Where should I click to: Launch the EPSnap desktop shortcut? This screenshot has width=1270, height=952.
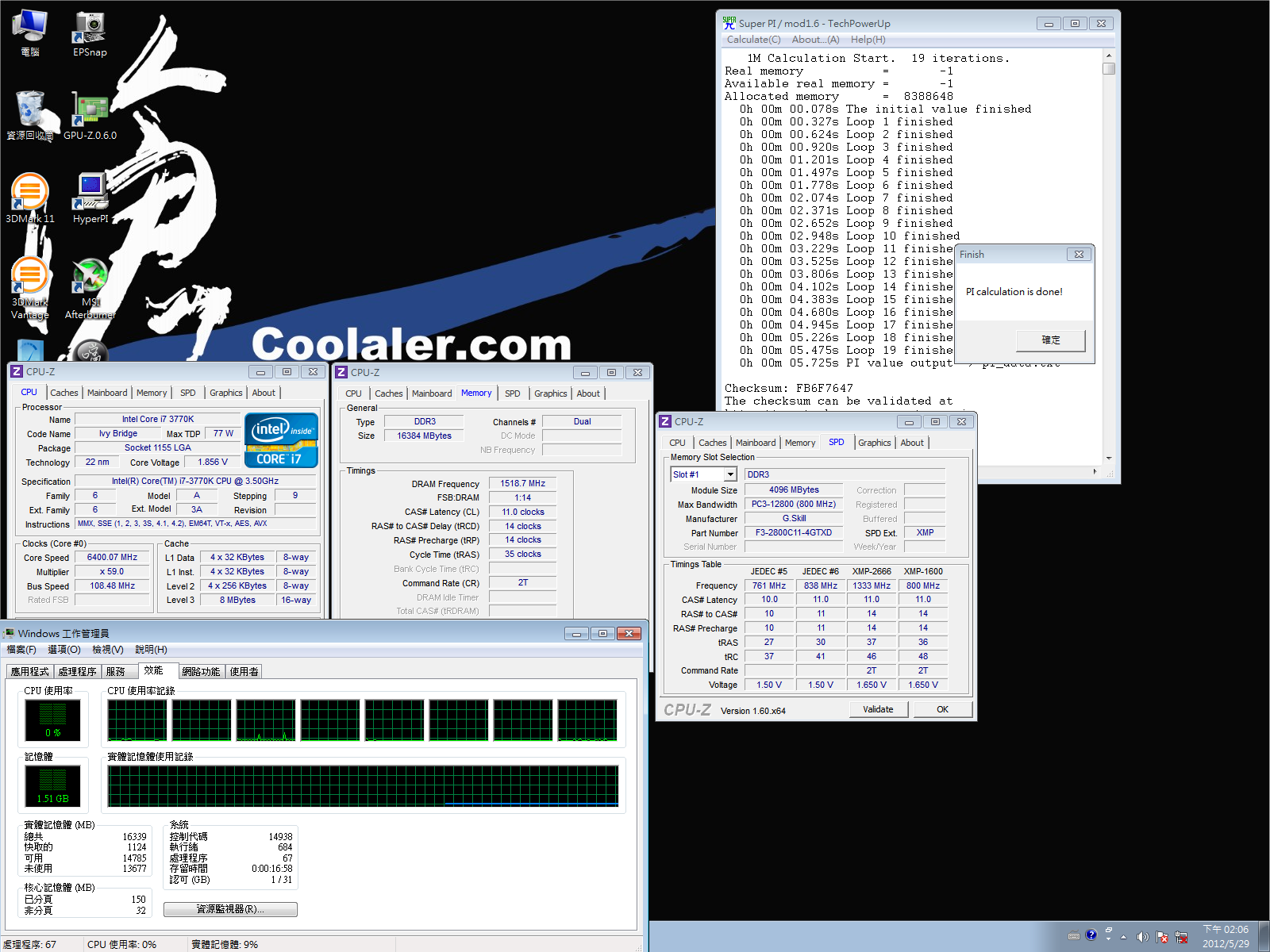click(x=90, y=33)
